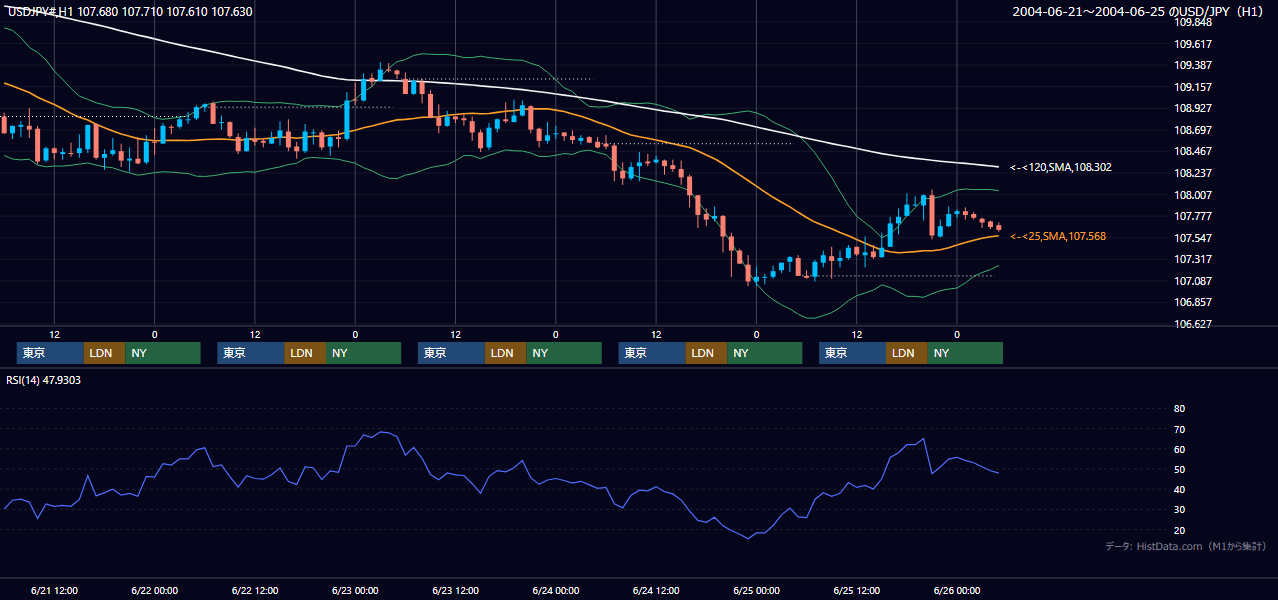Image resolution: width=1278 pixels, height=600 pixels.
Task: Click the USDJPY#,H1 symbol header text
Action: coord(41,11)
